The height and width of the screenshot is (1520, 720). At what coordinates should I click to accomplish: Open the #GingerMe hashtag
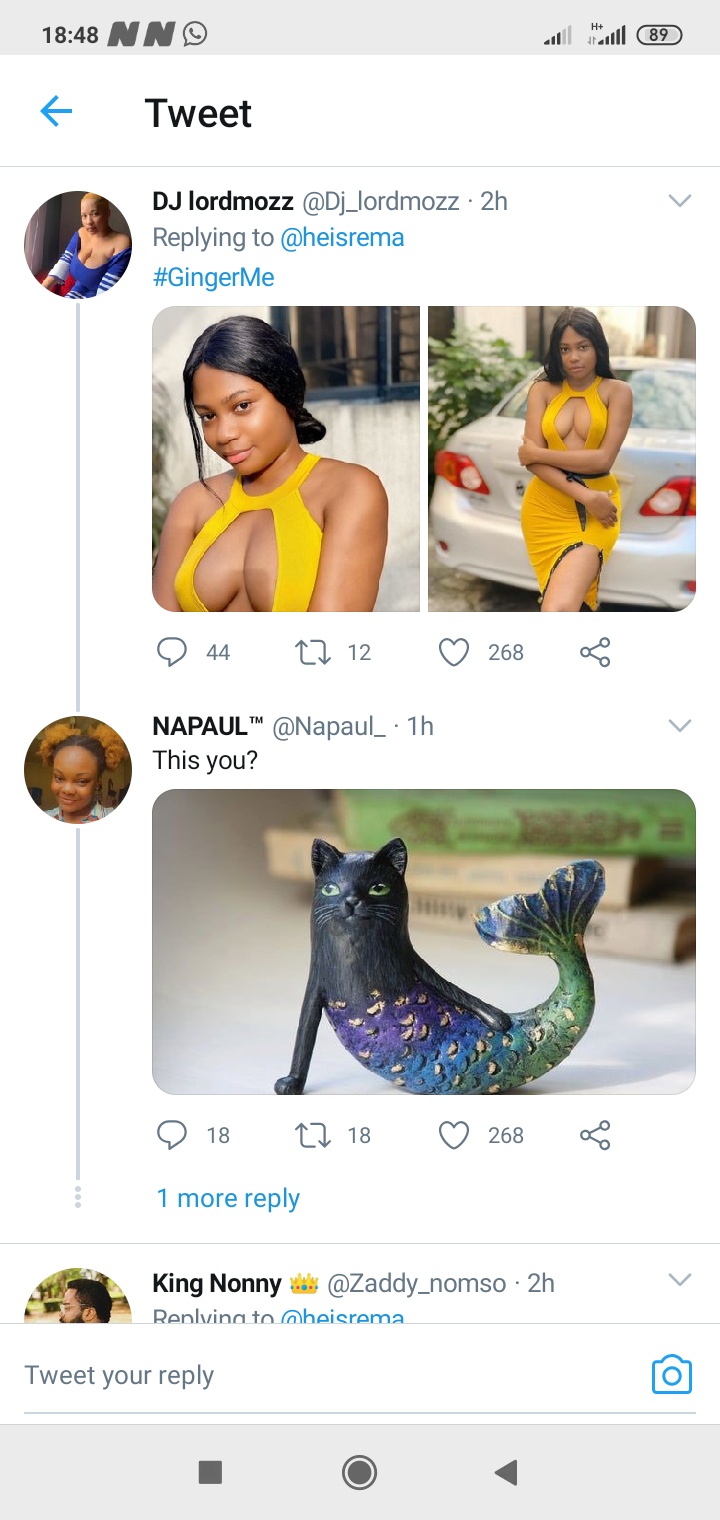[x=213, y=277]
